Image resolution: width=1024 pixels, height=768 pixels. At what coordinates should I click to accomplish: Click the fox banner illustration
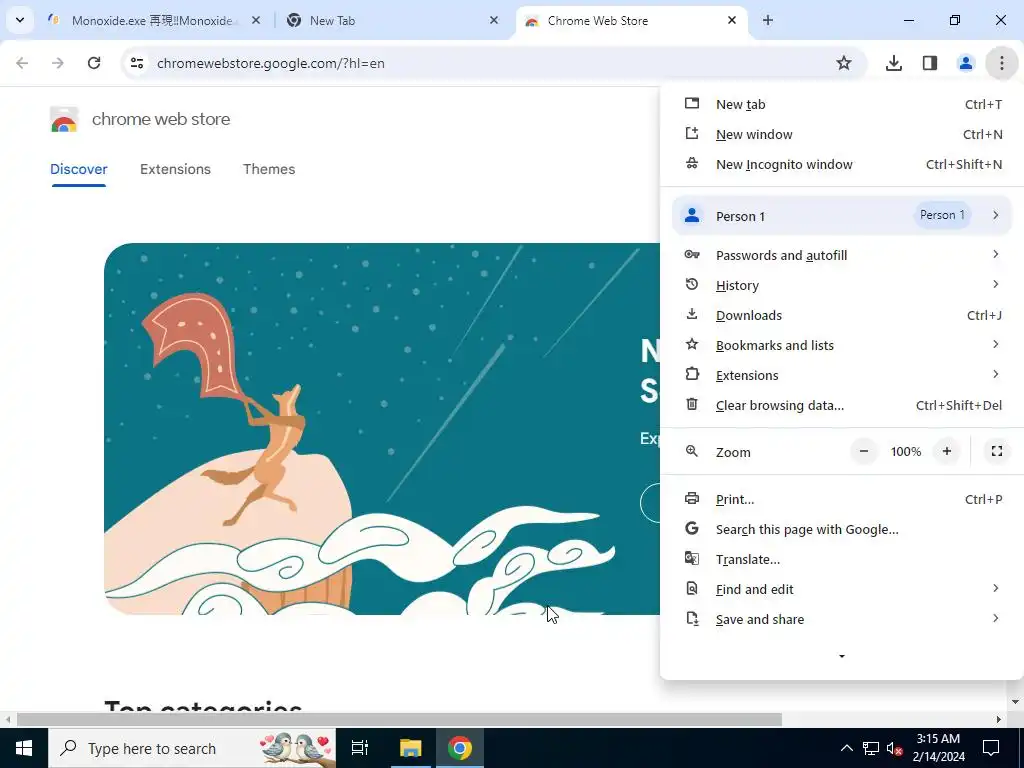[382, 429]
